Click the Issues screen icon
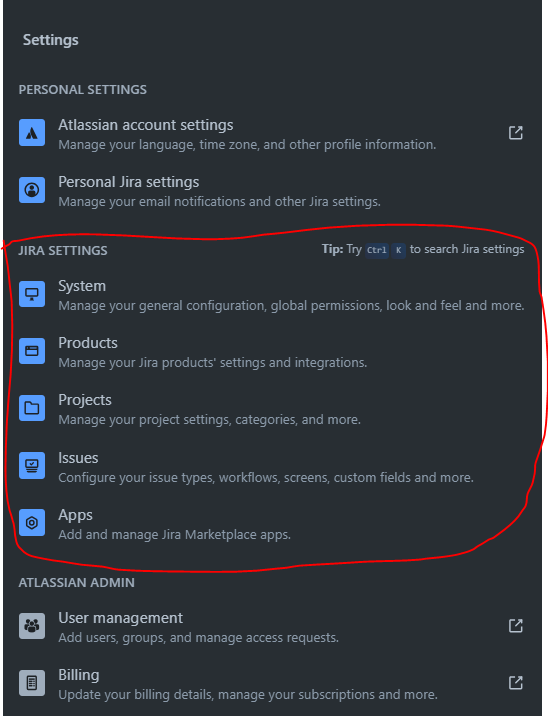This screenshot has height=716, width=548. [32, 466]
